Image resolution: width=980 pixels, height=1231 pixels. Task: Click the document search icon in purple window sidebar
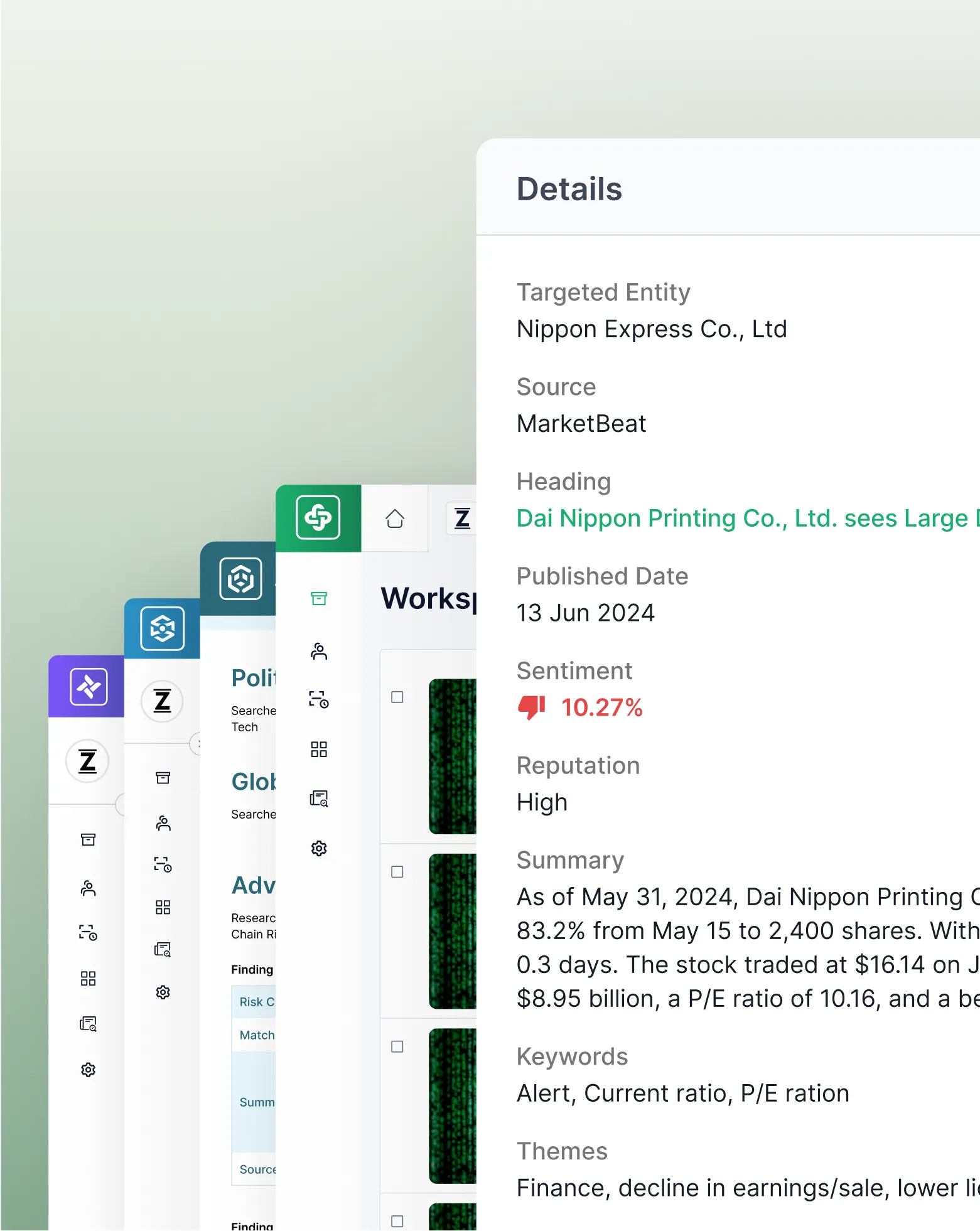(89, 1024)
